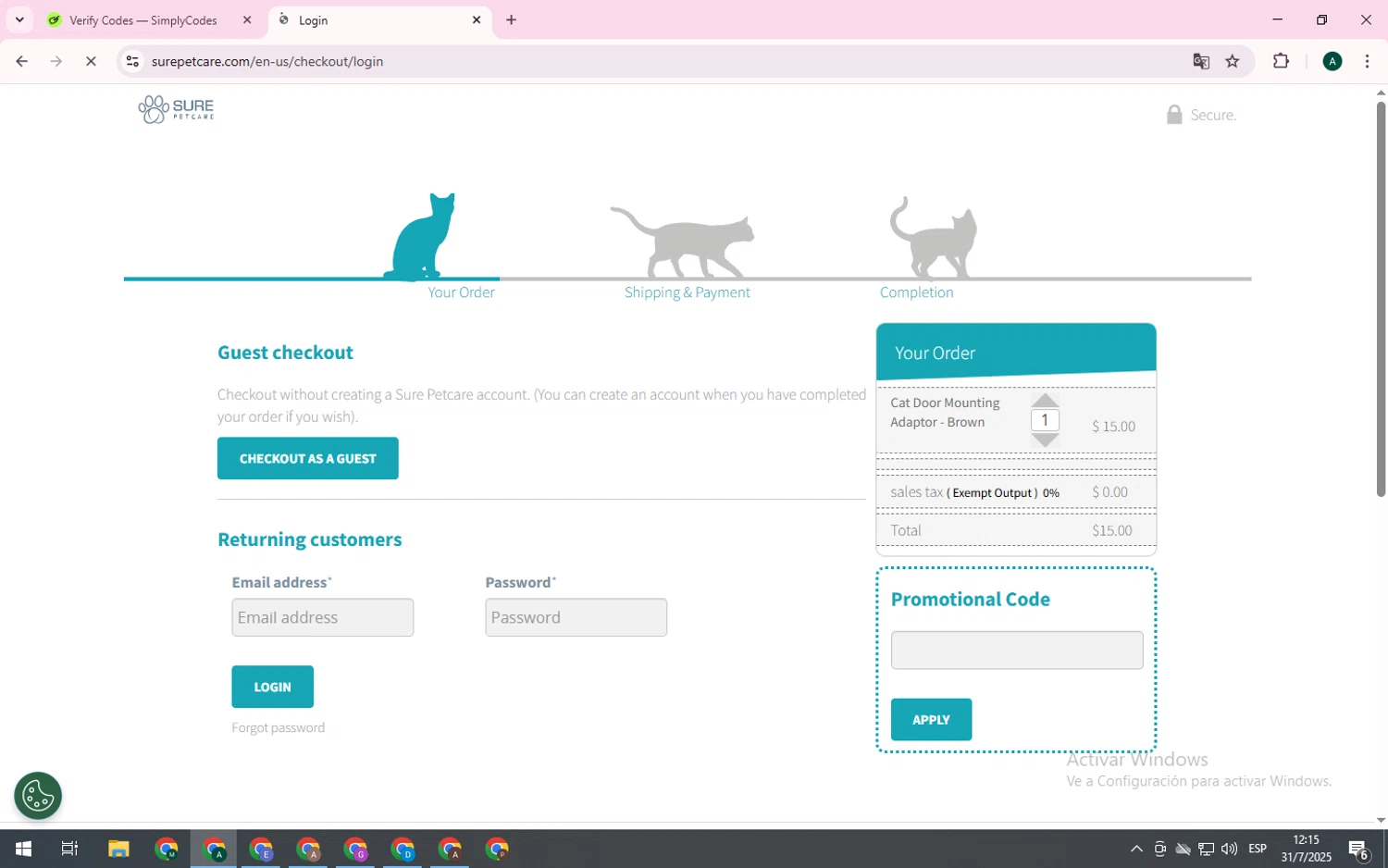This screenshot has width=1388, height=868.
Task: Switch to Verify Codes — SimplyCodes tab
Action: click(x=143, y=20)
